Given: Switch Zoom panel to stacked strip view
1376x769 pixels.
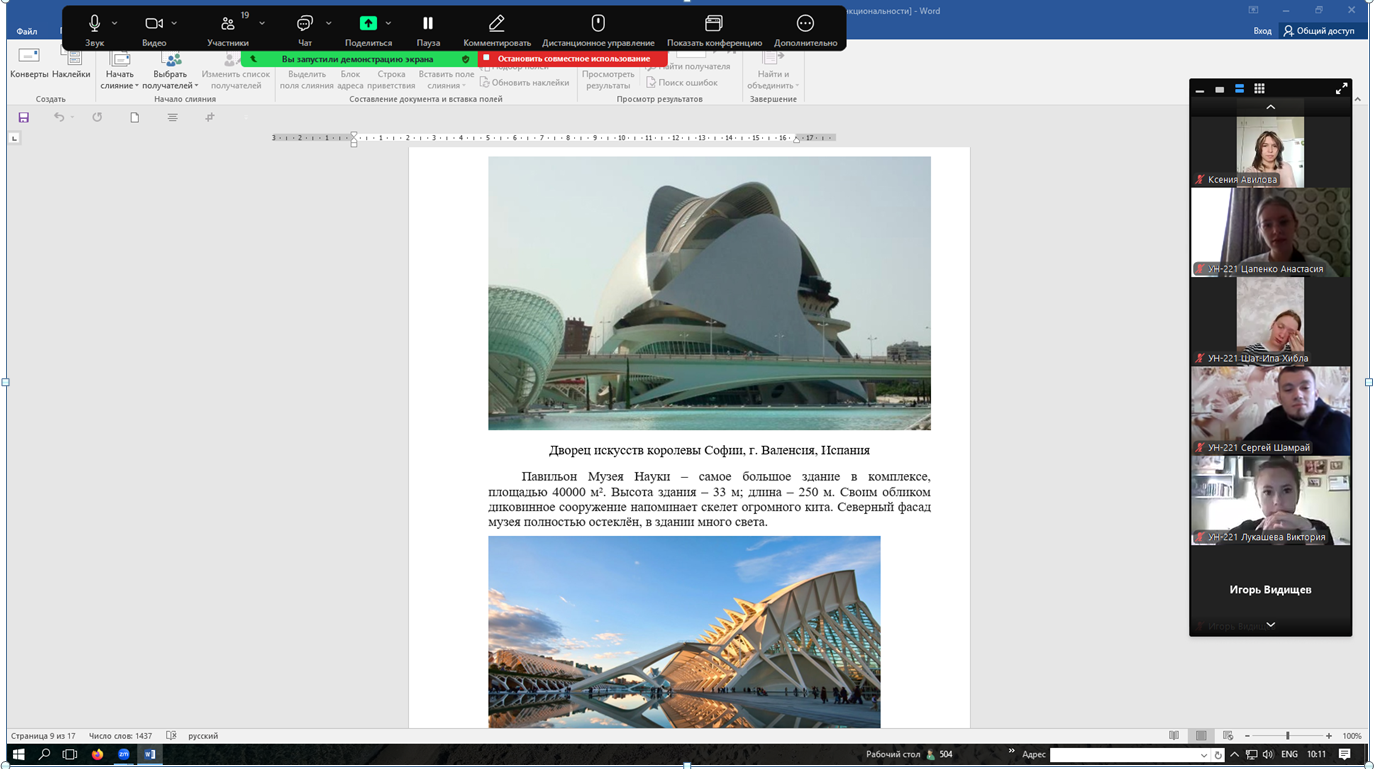Looking at the screenshot, I should (x=1239, y=89).
